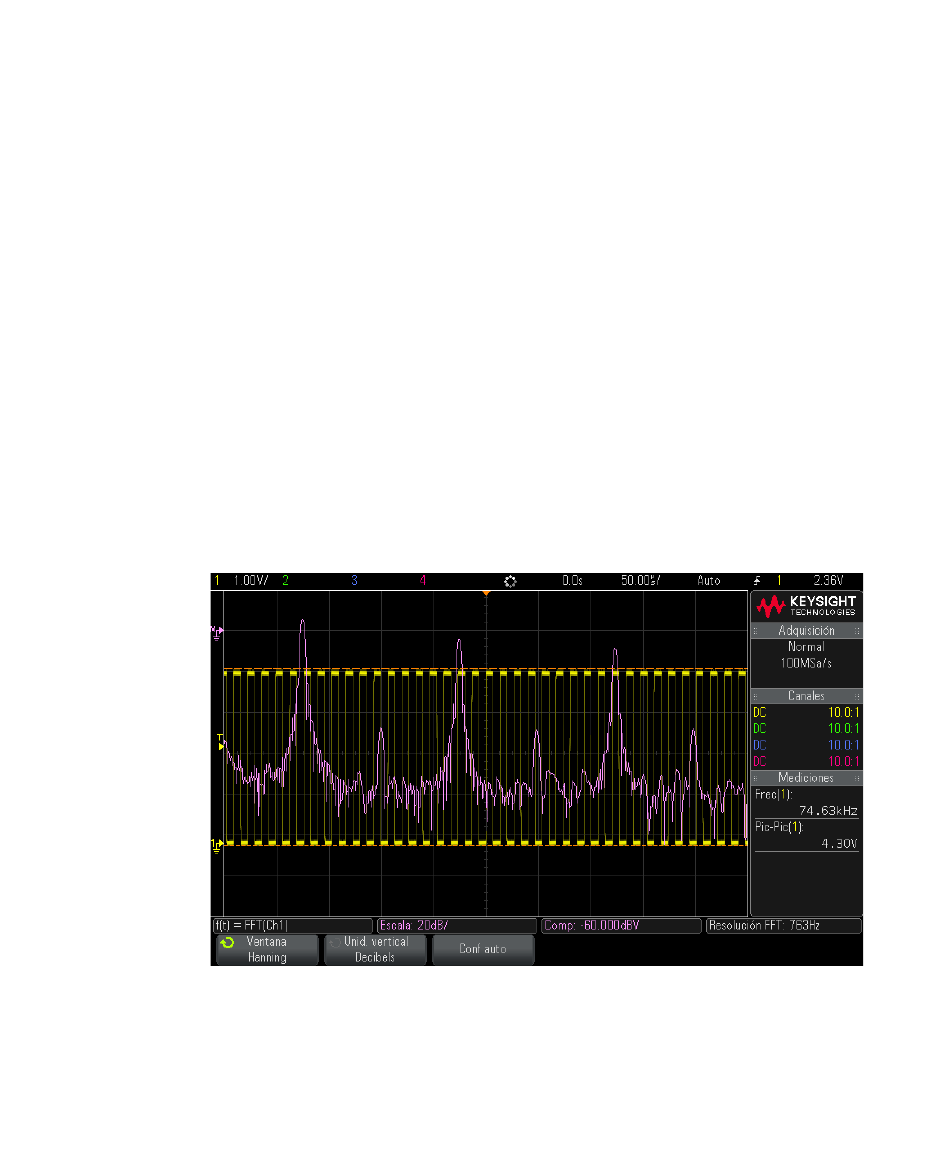Click the 2.36V trigger level value
Screen dimensions: 950x1165
point(828,580)
